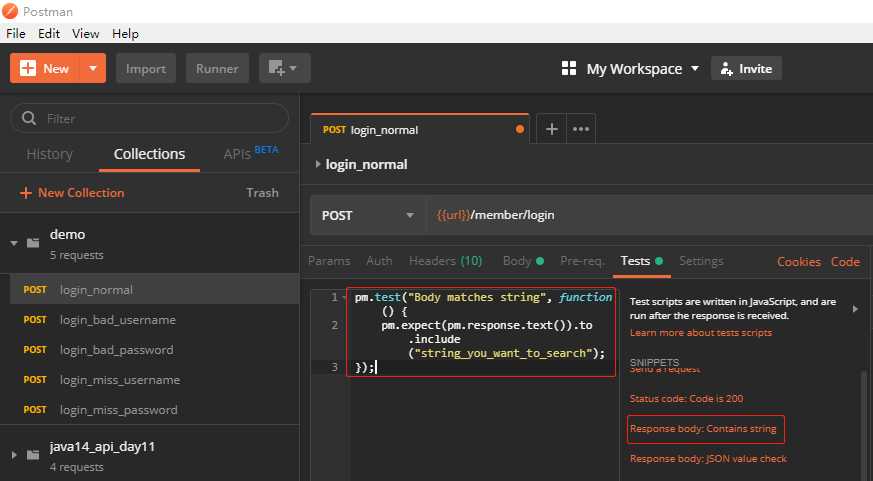Collapse the snippets panel arrow

855,308
